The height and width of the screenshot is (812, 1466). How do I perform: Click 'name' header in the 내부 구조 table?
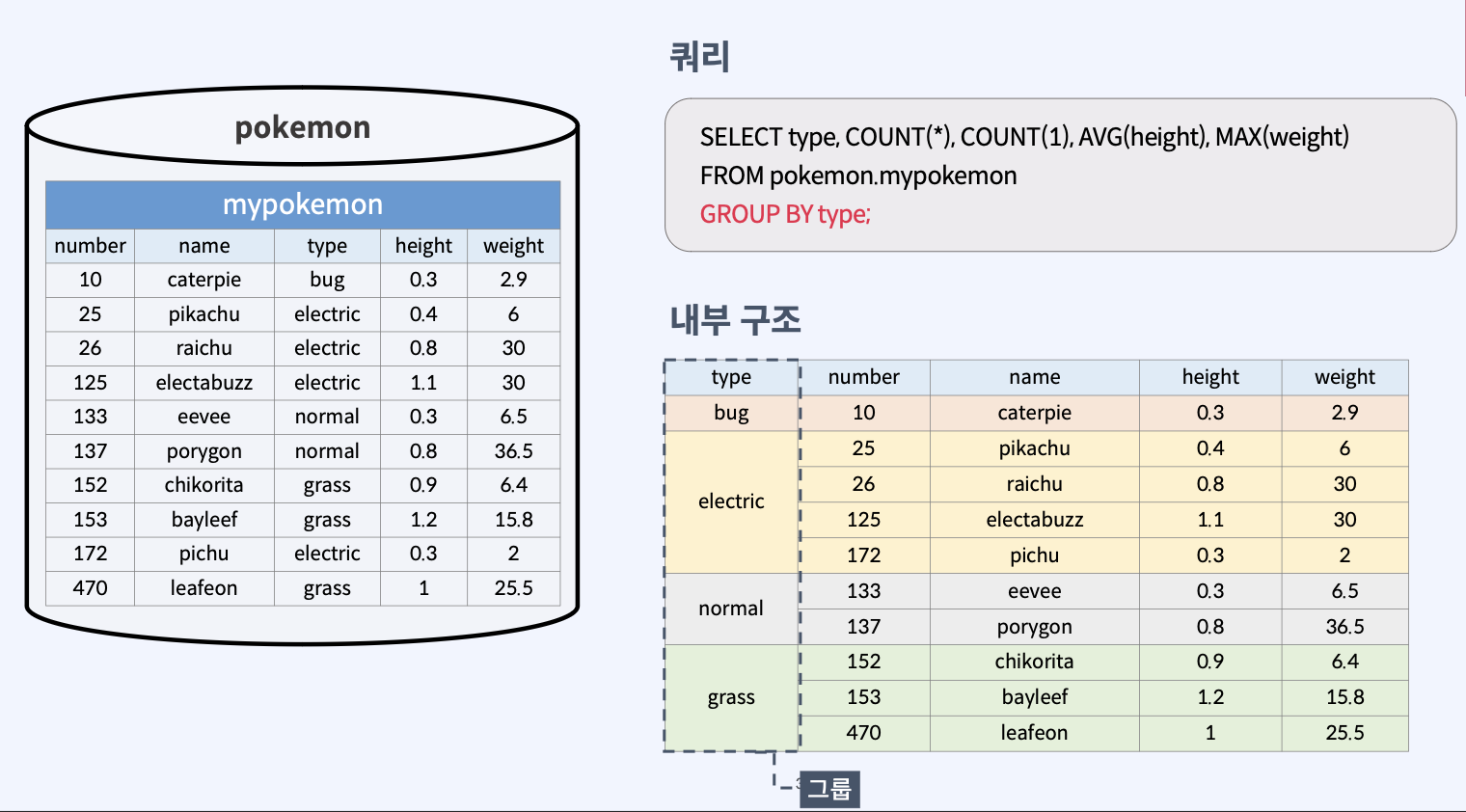click(1035, 377)
